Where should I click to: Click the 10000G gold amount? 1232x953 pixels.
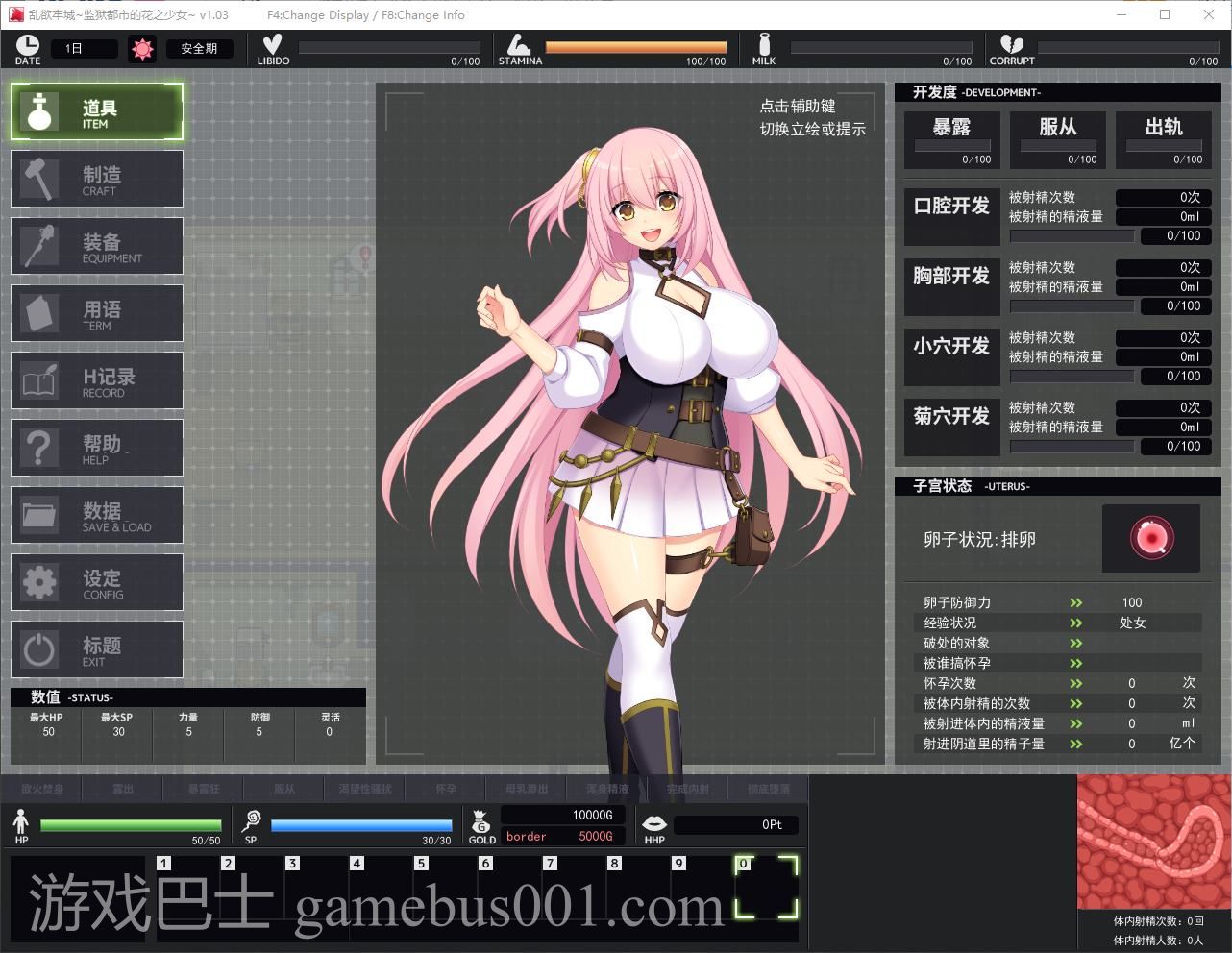pyautogui.click(x=563, y=815)
